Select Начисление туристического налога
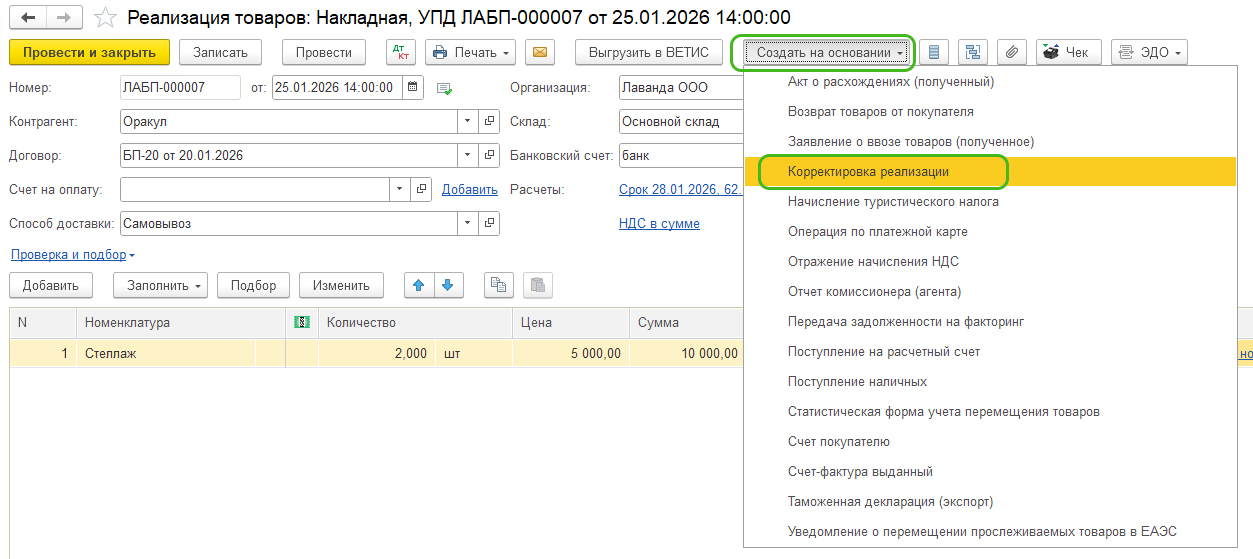 [990, 202]
